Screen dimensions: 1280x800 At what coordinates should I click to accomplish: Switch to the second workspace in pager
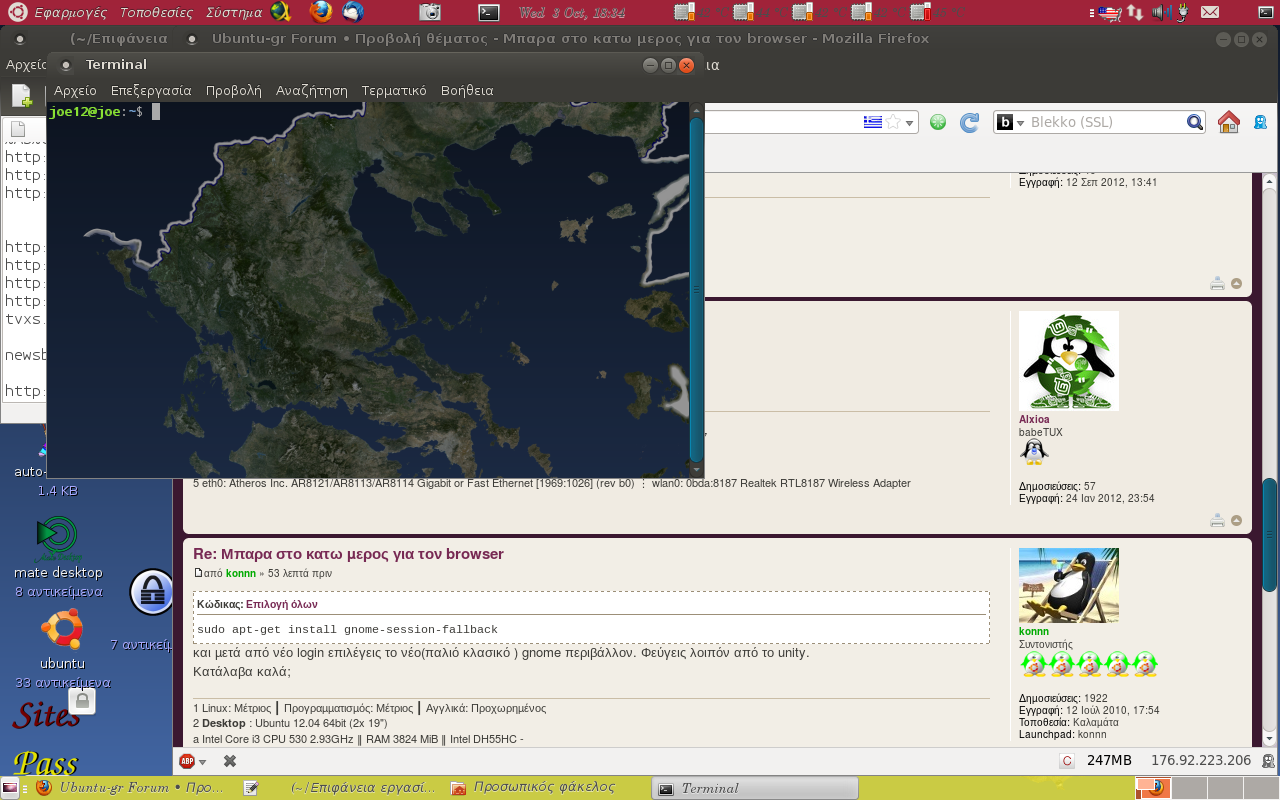(1191, 788)
